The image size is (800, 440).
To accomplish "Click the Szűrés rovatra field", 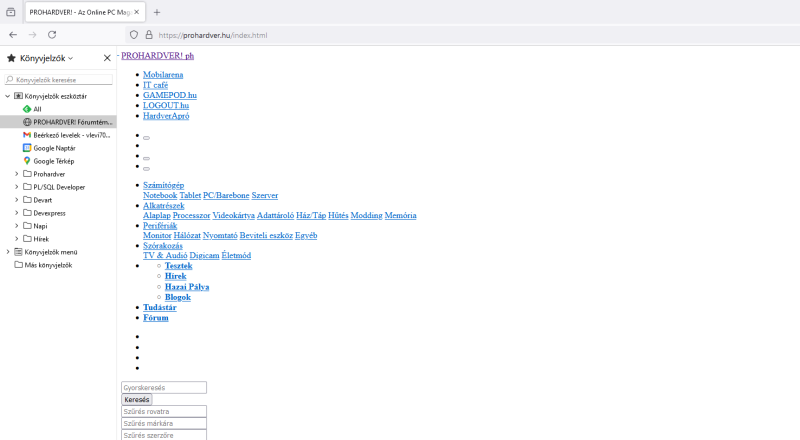I will pyautogui.click(x=164, y=411).
